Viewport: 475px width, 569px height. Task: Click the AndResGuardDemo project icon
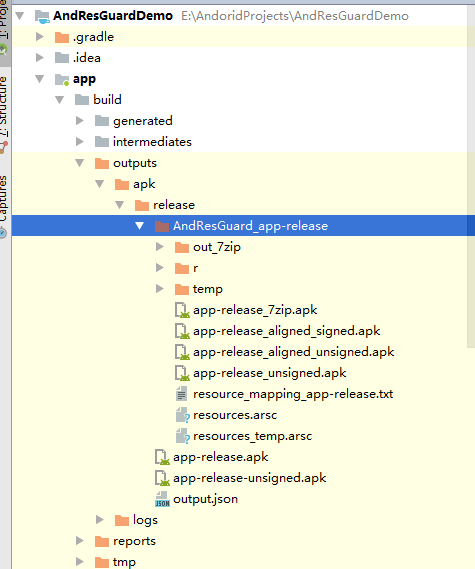click(42, 16)
